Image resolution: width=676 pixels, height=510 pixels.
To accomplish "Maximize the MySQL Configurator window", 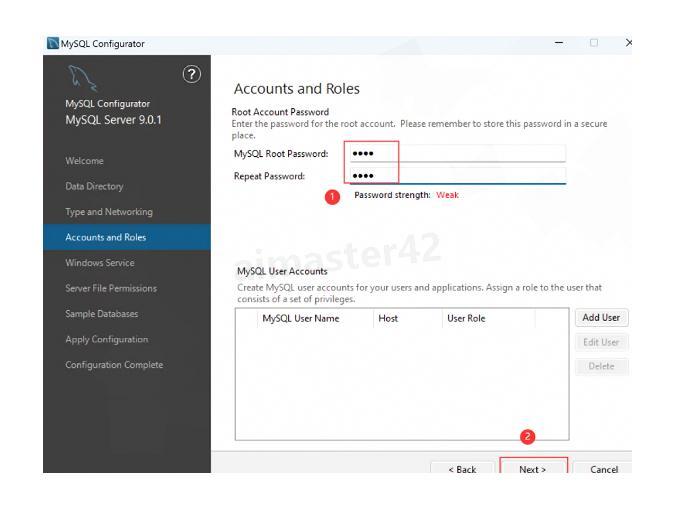I will [594, 43].
